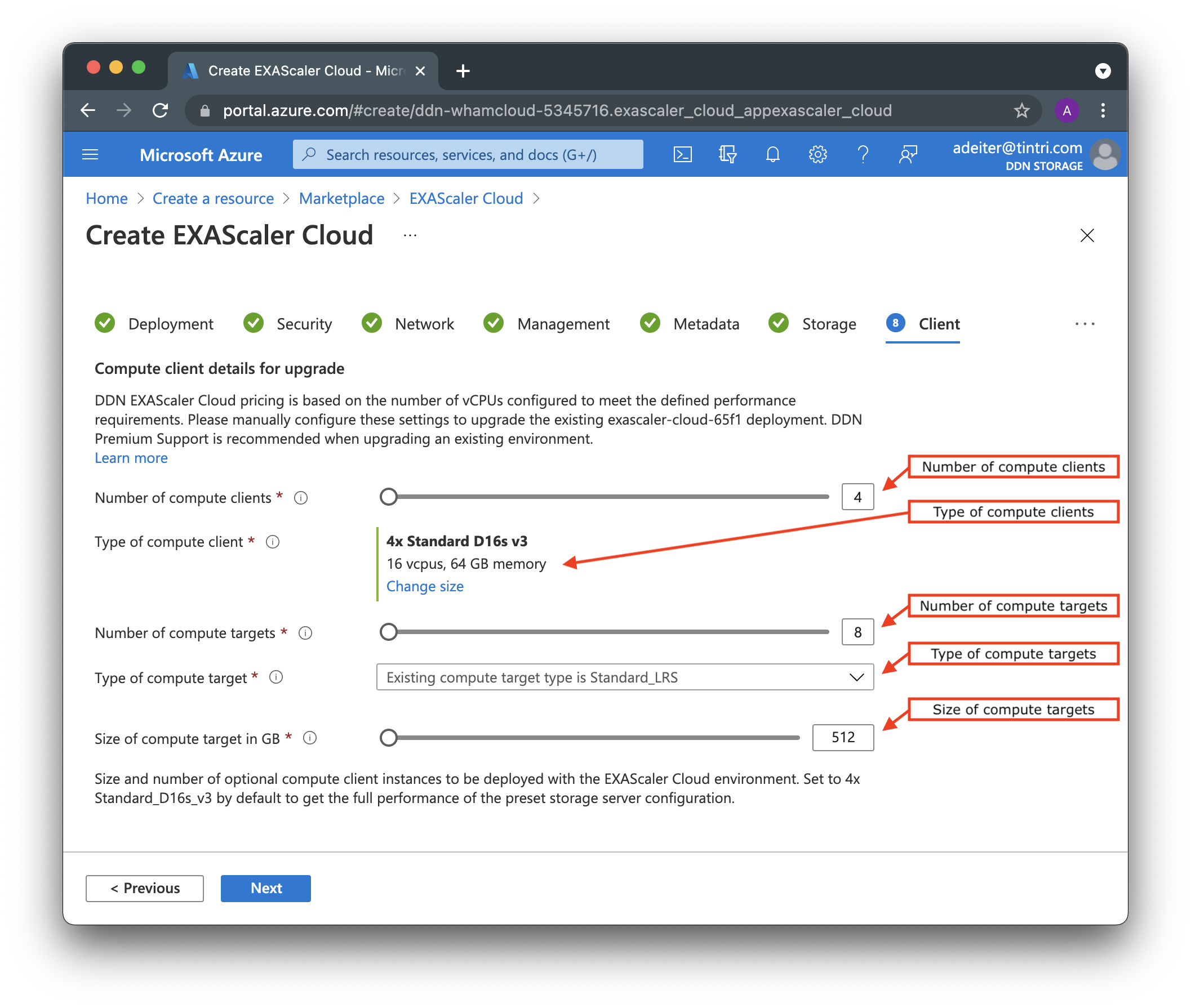The height and width of the screenshot is (1008, 1191).
Task: Close the Create EXAScaler Cloud blade
Action: tap(1087, 235)
